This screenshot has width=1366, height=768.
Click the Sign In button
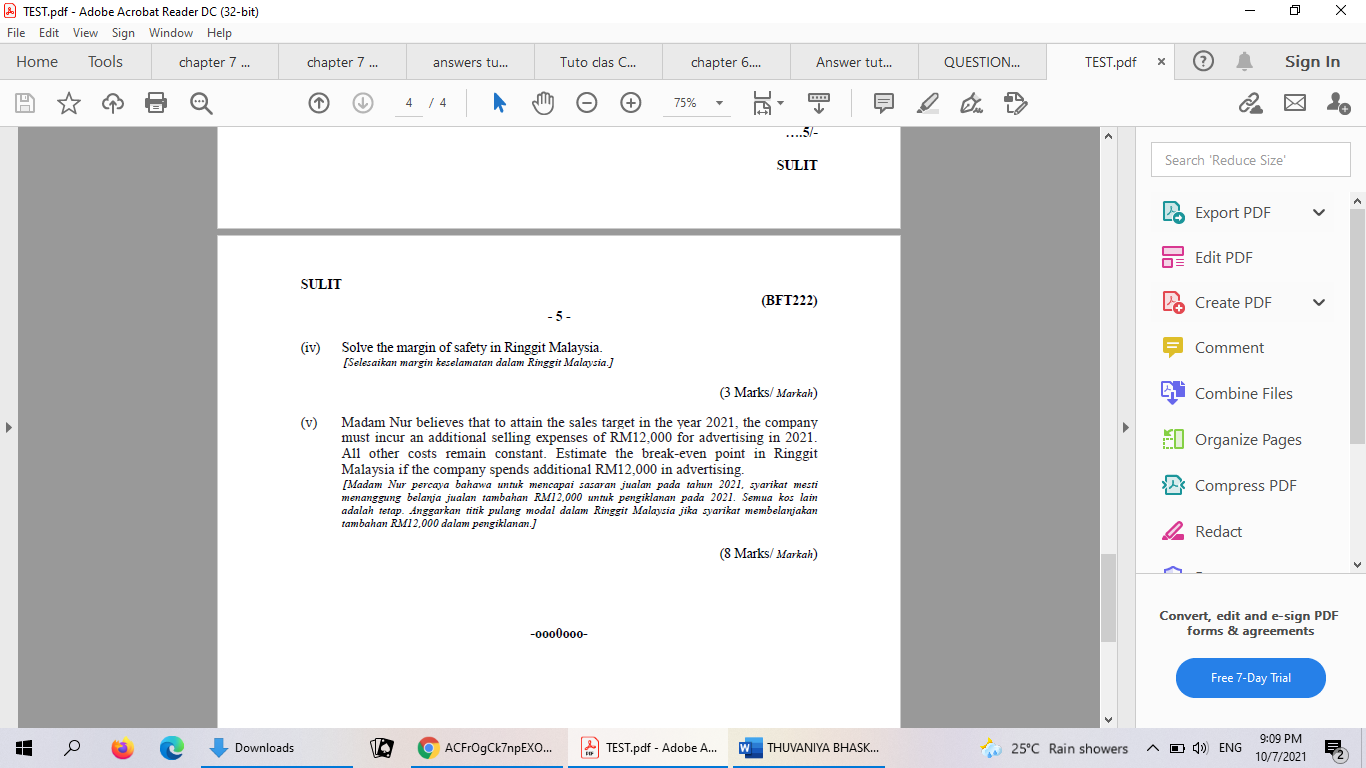pyautogui.click(x=1311, y=61)
